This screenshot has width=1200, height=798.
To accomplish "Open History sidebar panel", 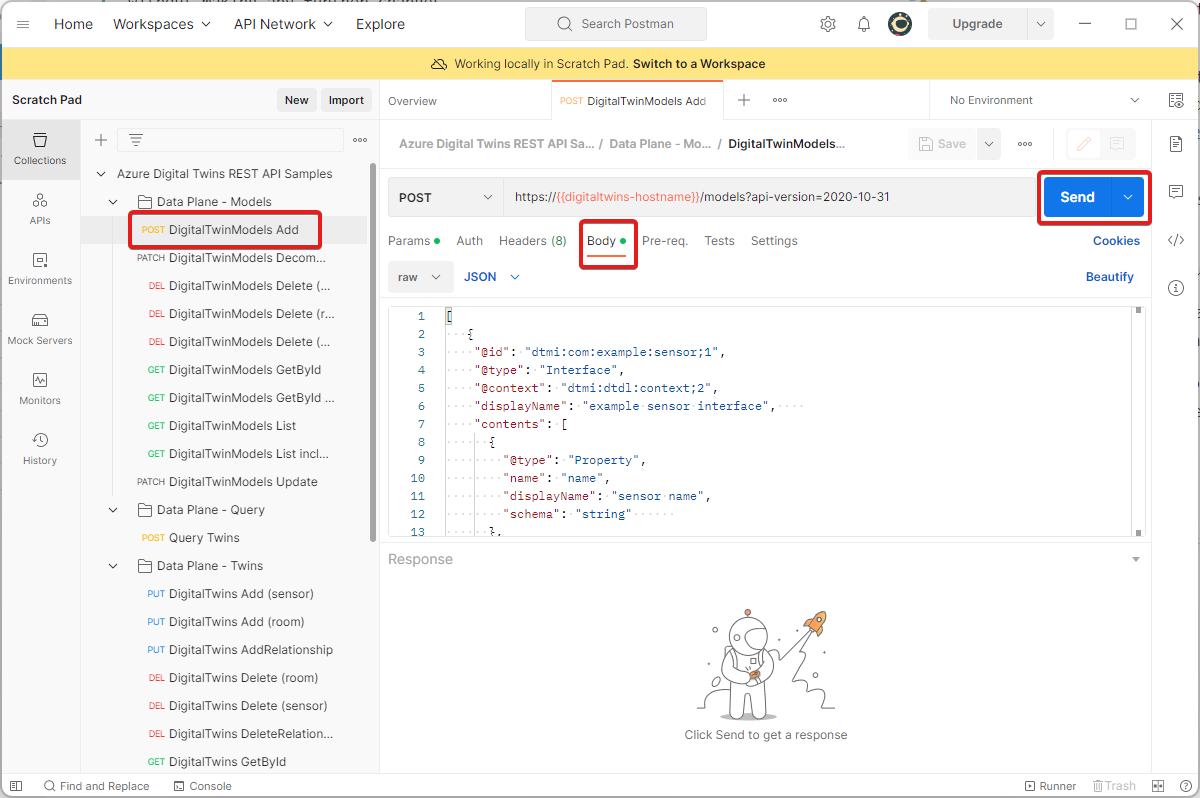I will pos(40,449).
